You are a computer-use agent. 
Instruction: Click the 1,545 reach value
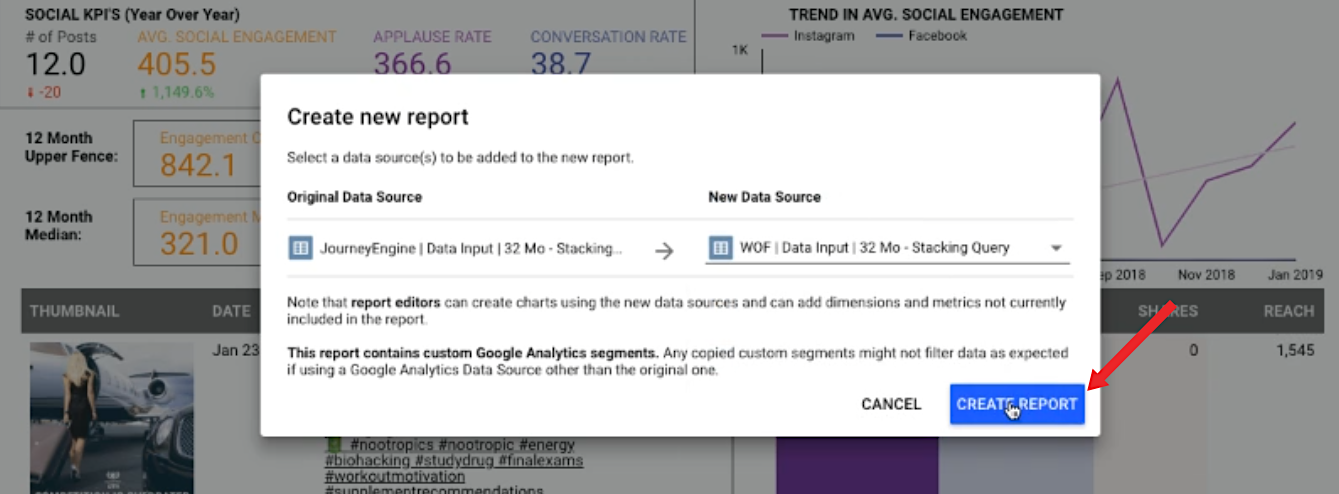1295,351
